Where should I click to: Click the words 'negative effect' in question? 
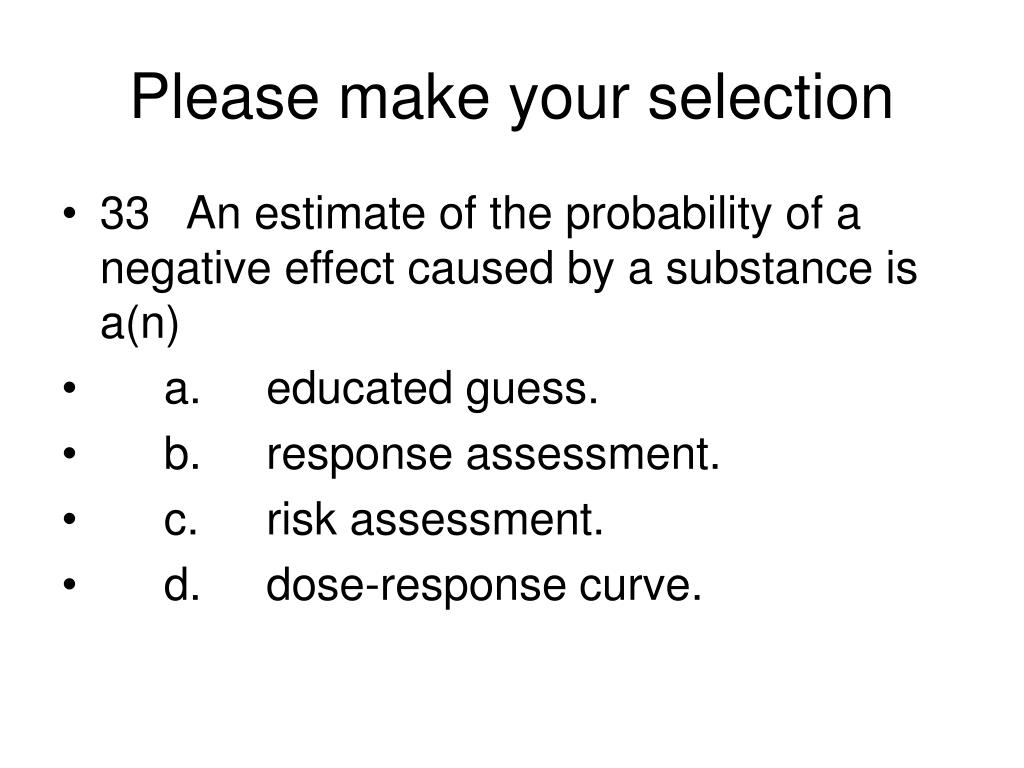(248, 269)
